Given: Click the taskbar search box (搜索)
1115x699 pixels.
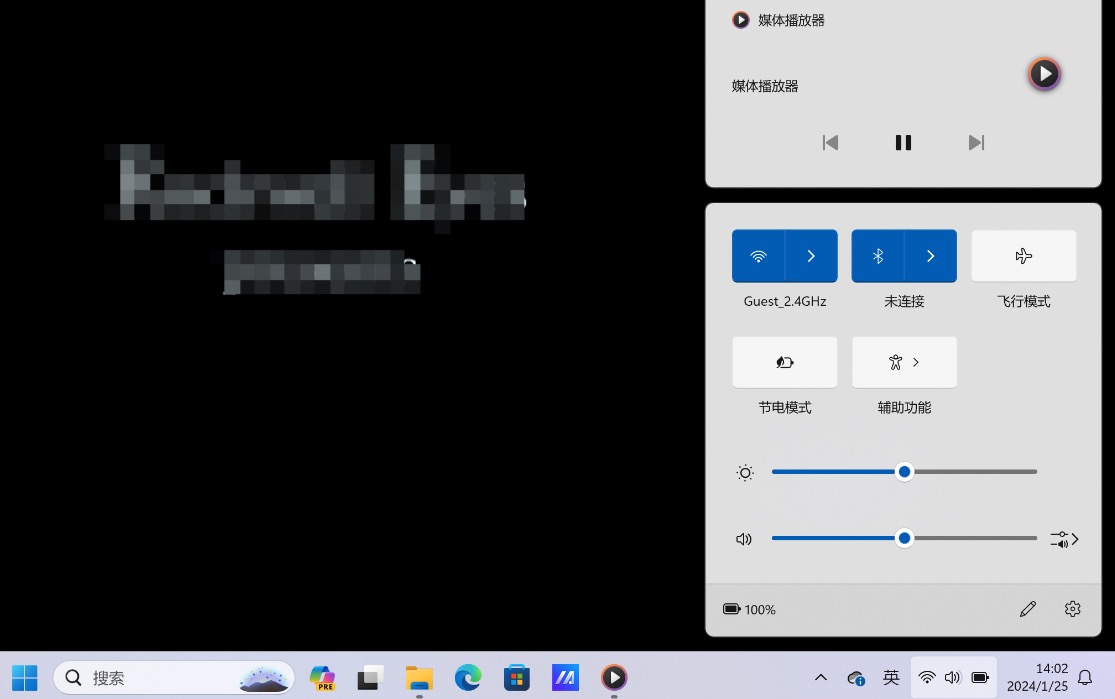Looking at the screenshot, I should pos(160,677).
